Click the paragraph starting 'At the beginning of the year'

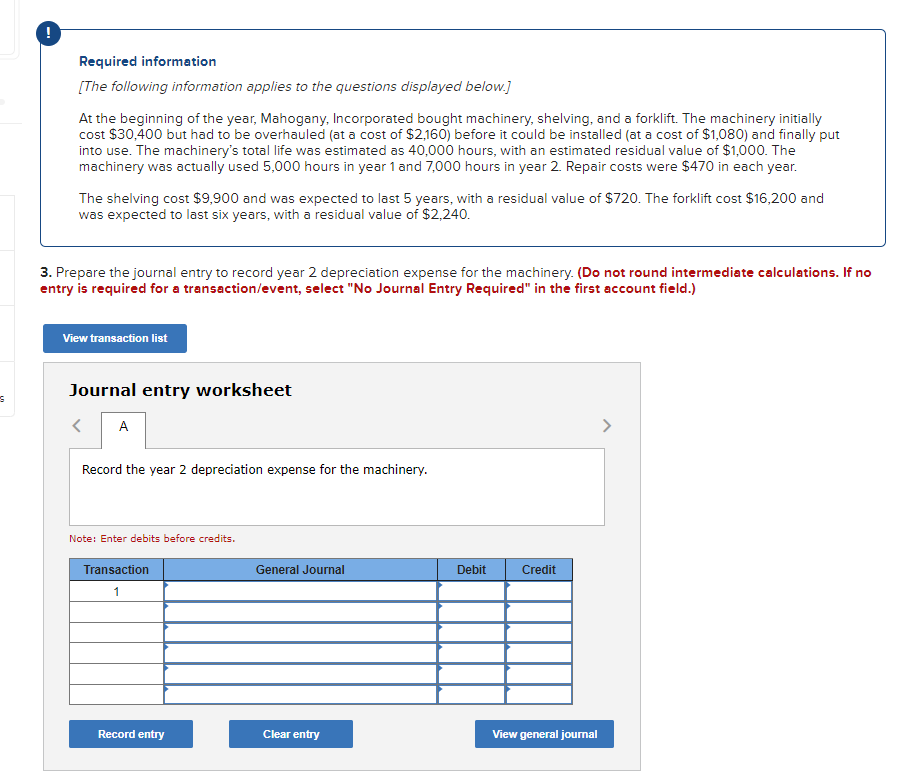pos(459,143)
